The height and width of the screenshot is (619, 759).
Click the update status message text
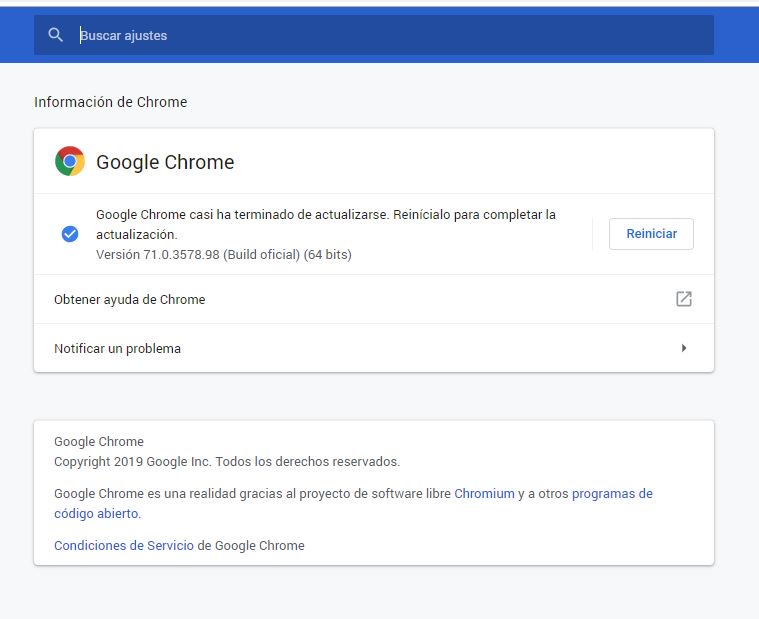click(326, 224)
